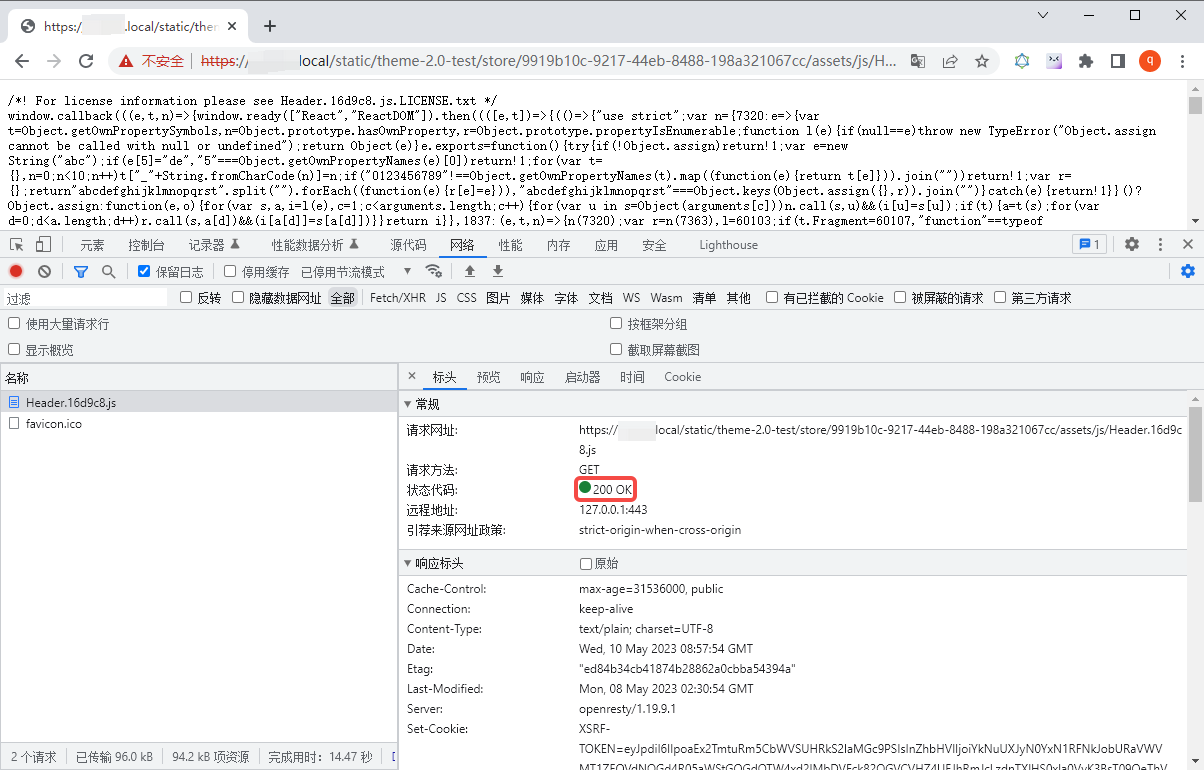Open the blue network settings gear
1204x770 pixels.
tap(1188, 271)
